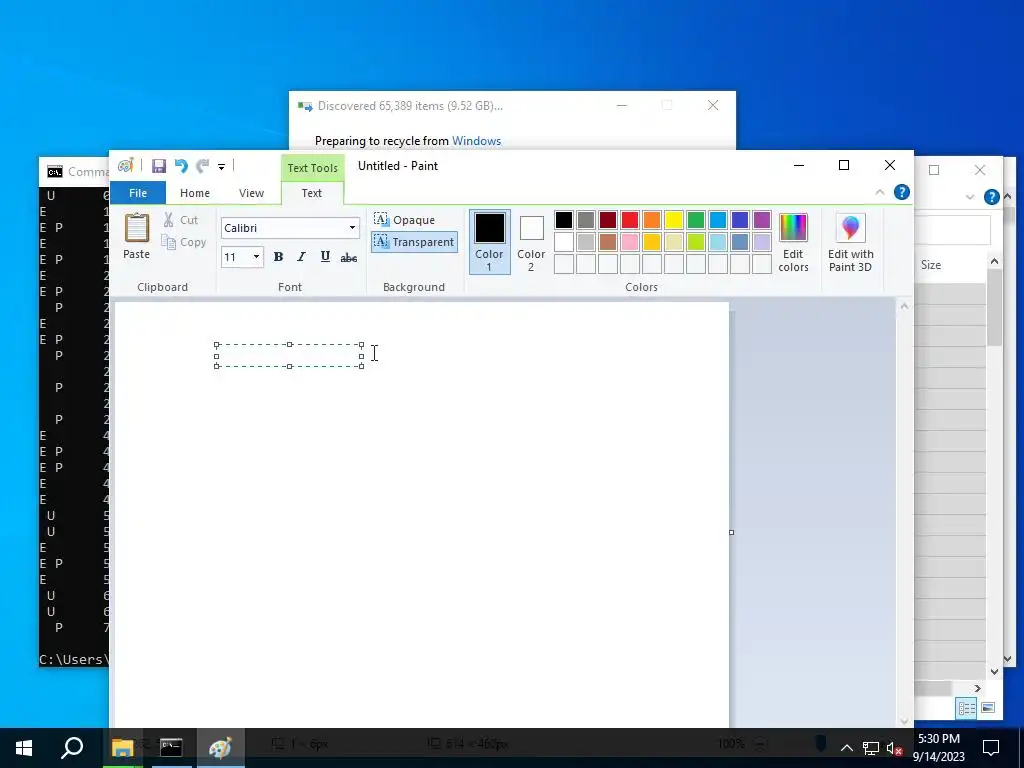Viewport: 1024px width, 768px height.
Task: Select Color 2 background button
Action: coord(532,242)
